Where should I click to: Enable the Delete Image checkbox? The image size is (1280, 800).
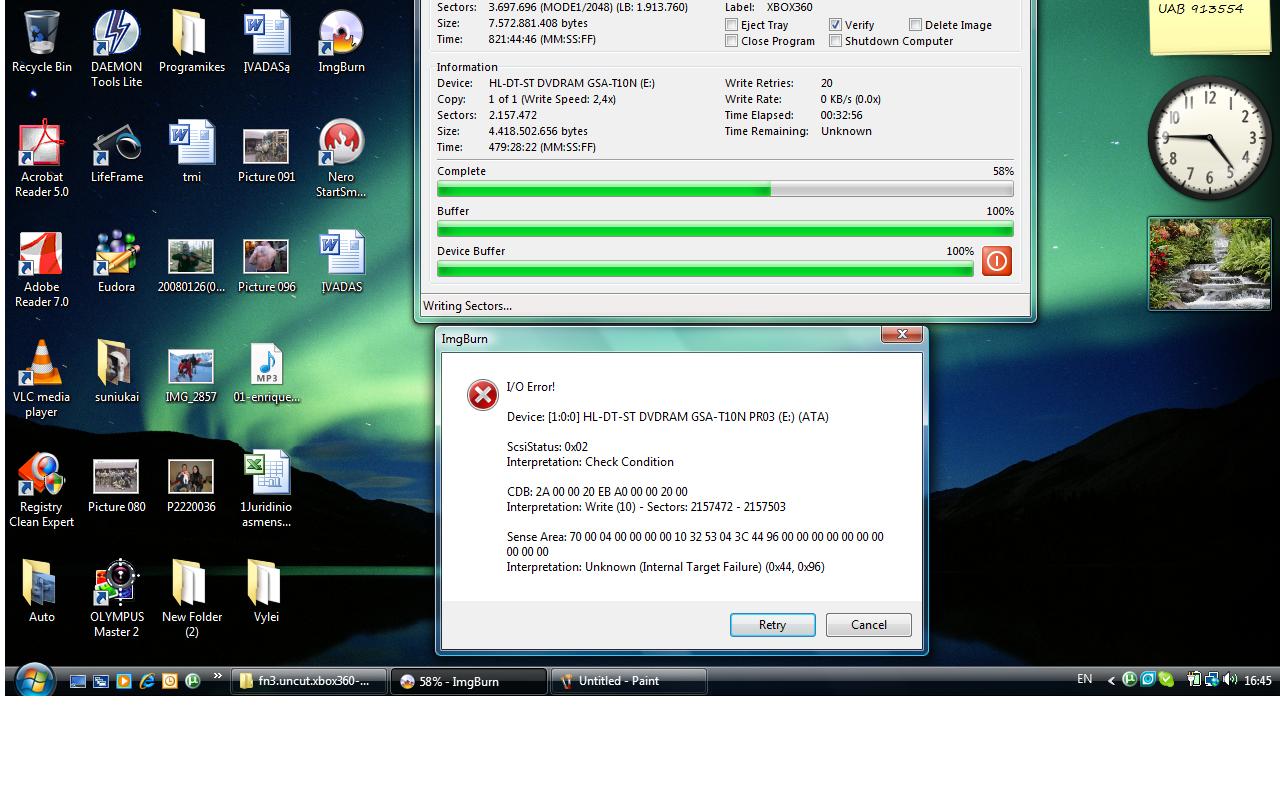tap(915, 25)
